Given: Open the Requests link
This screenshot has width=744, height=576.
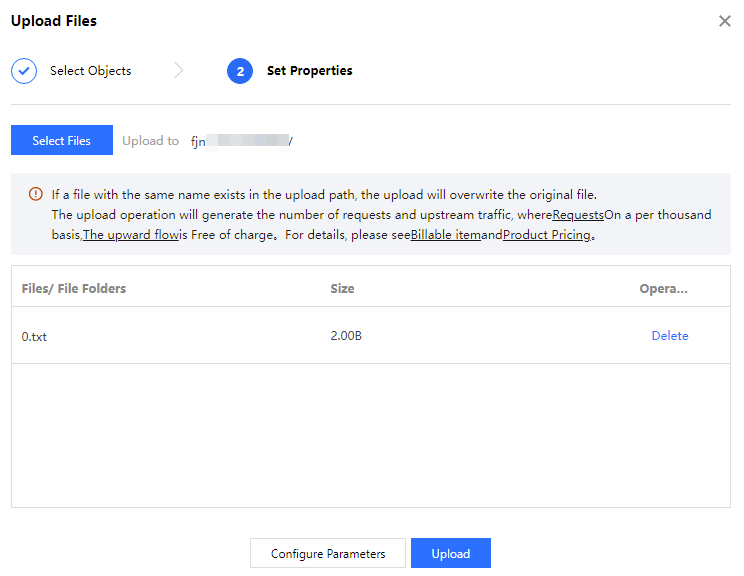Looking at the screenshot, I should [x=578, y=215].
